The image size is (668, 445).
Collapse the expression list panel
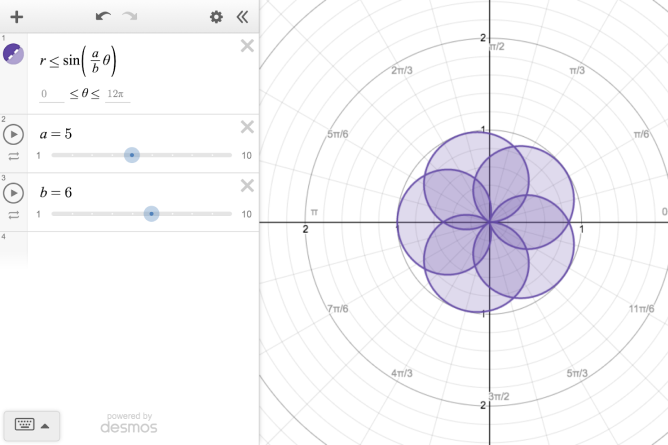click(242, 17)
